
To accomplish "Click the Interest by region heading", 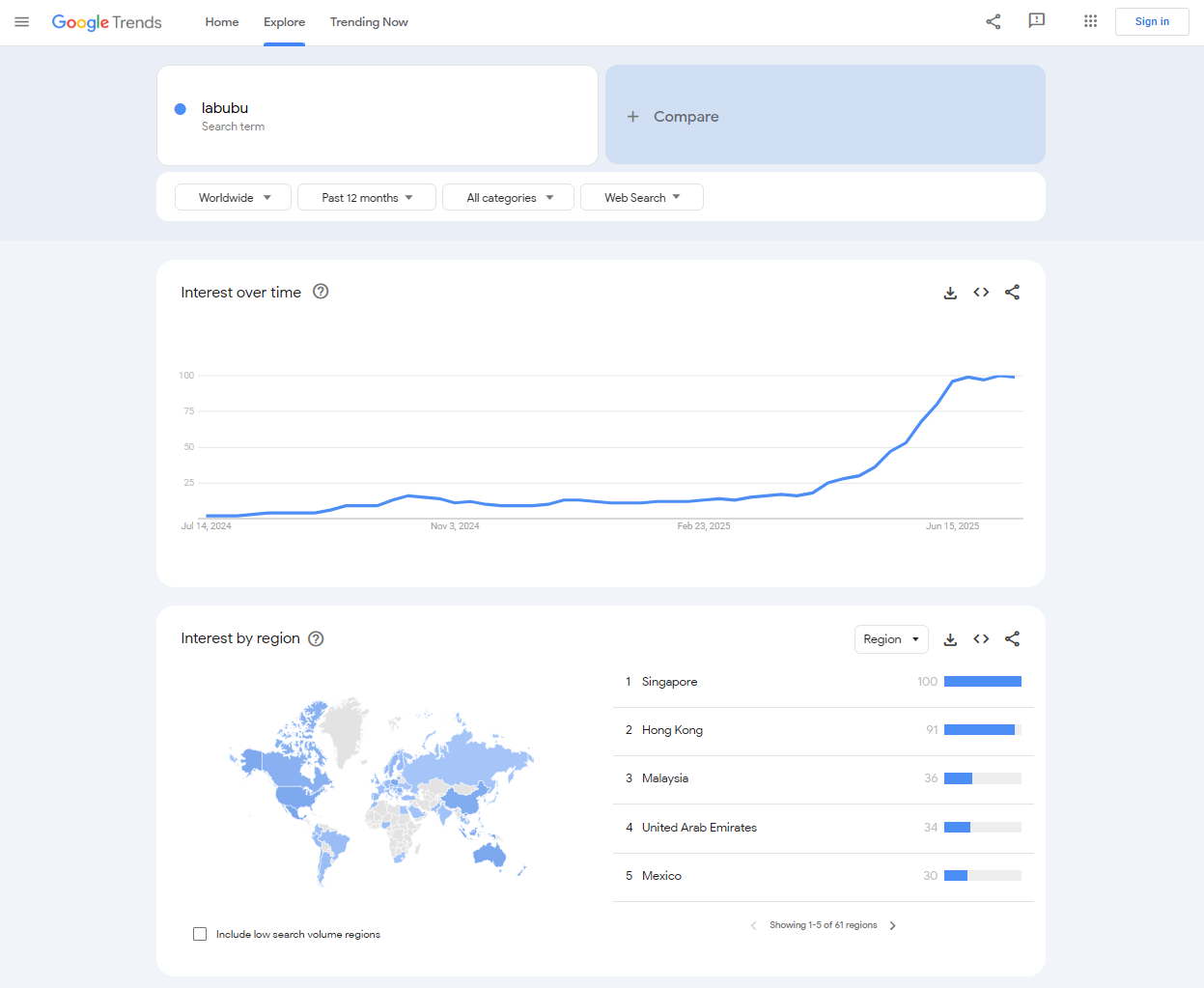I will coord(240,638).
